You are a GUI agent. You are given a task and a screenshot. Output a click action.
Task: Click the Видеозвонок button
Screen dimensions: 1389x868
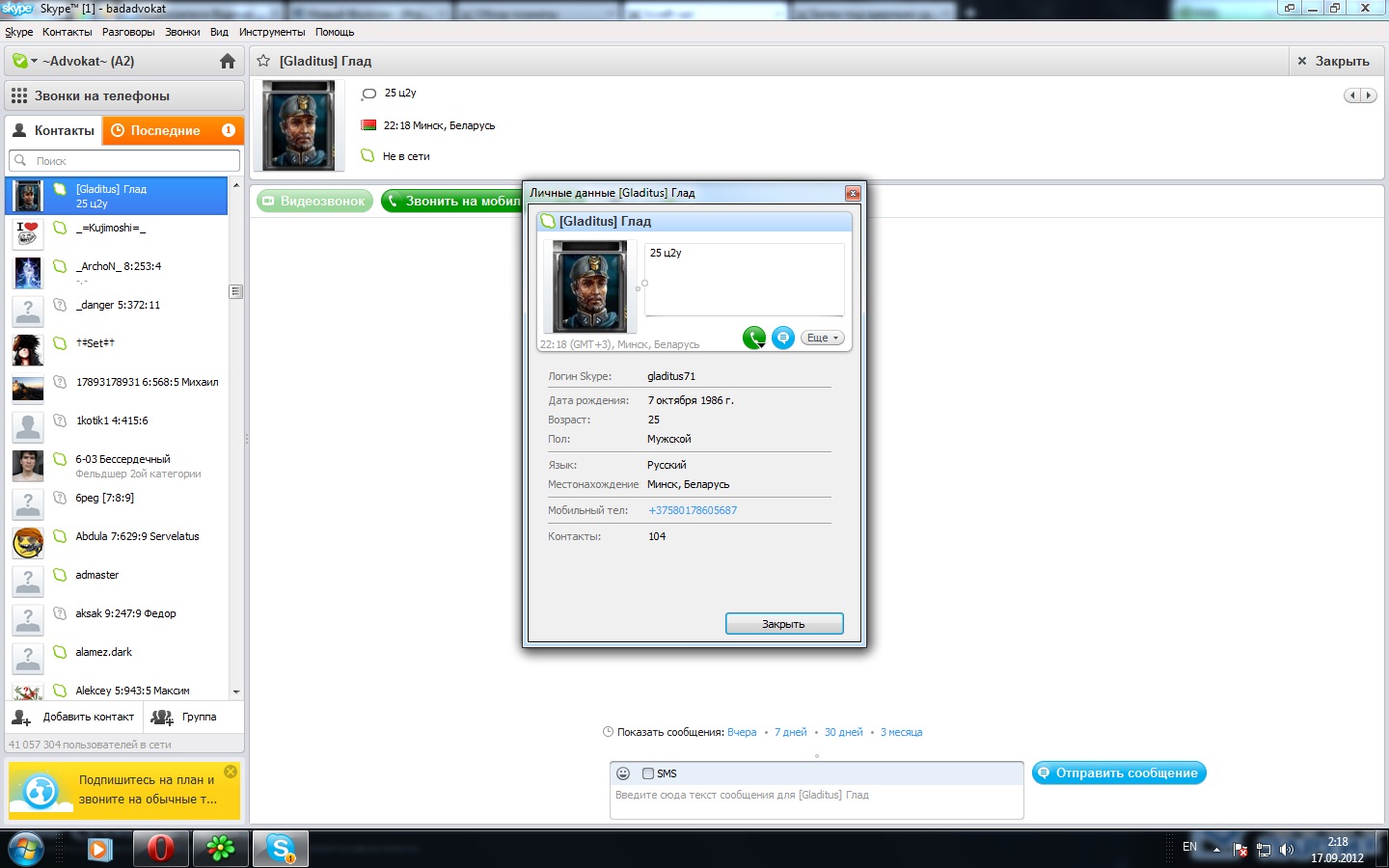coord(314,201)
